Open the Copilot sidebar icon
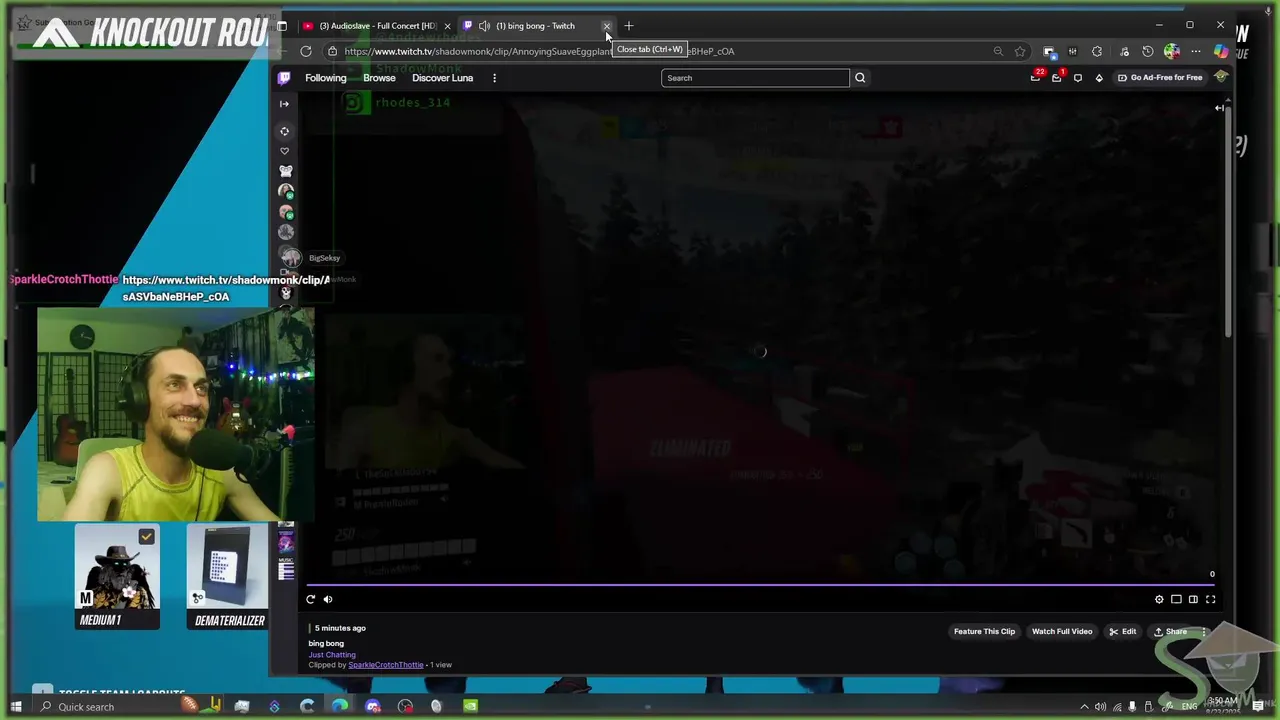 (1221, 51)
